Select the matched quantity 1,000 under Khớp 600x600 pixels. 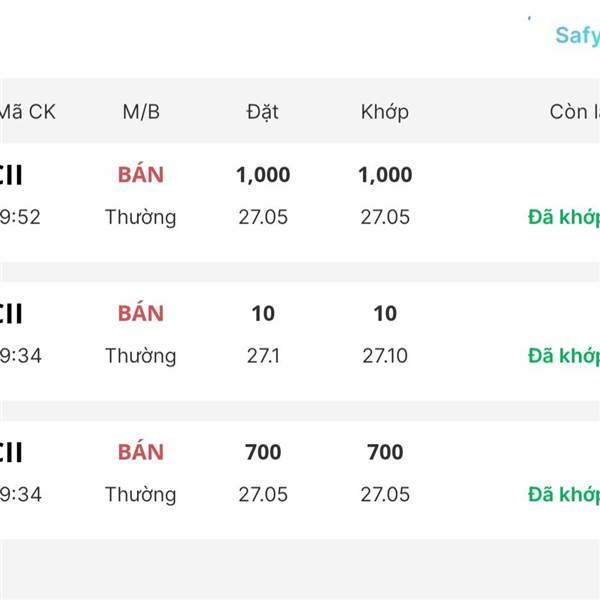(x=385, y=175)
